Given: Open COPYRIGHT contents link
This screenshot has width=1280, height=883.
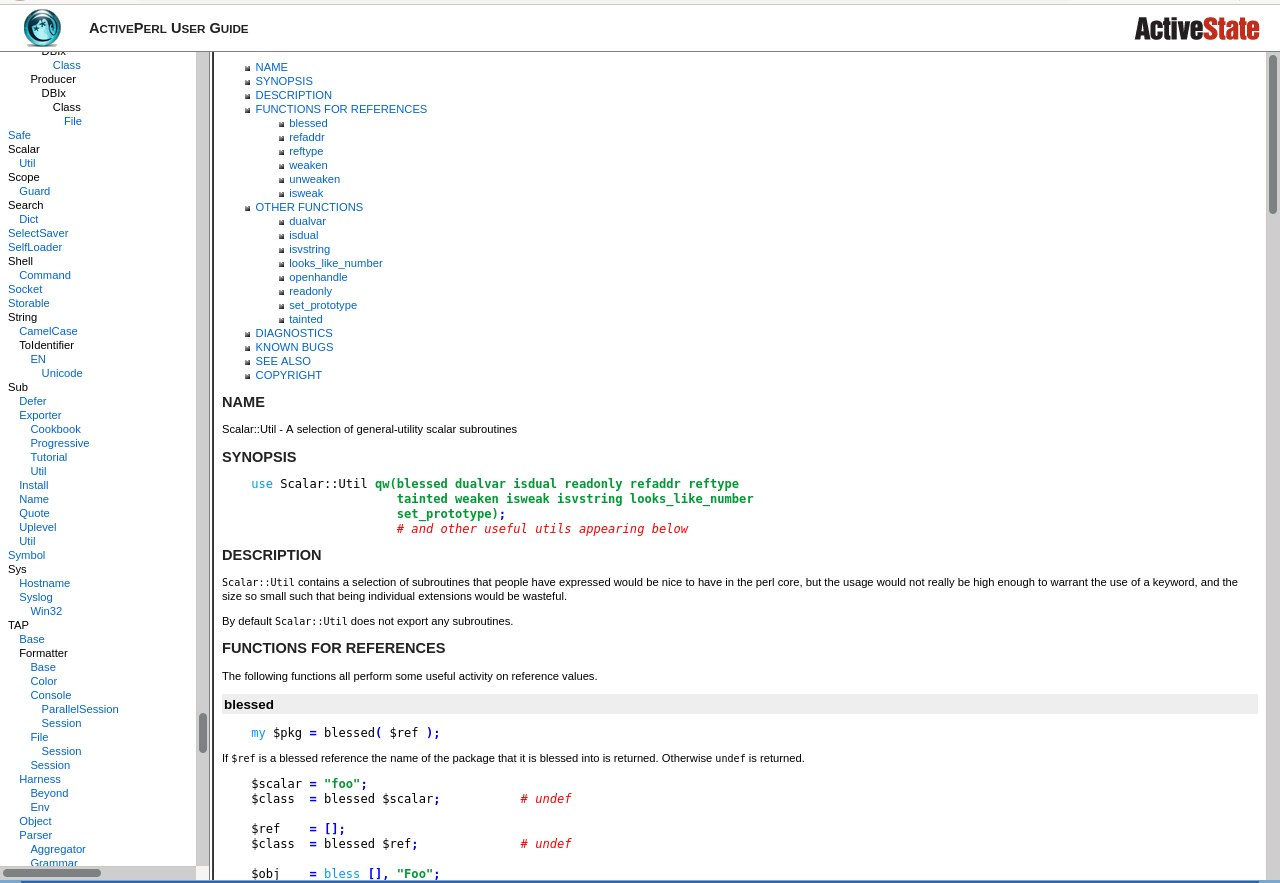Looking at the screenshot, I should tap(288, 375).
